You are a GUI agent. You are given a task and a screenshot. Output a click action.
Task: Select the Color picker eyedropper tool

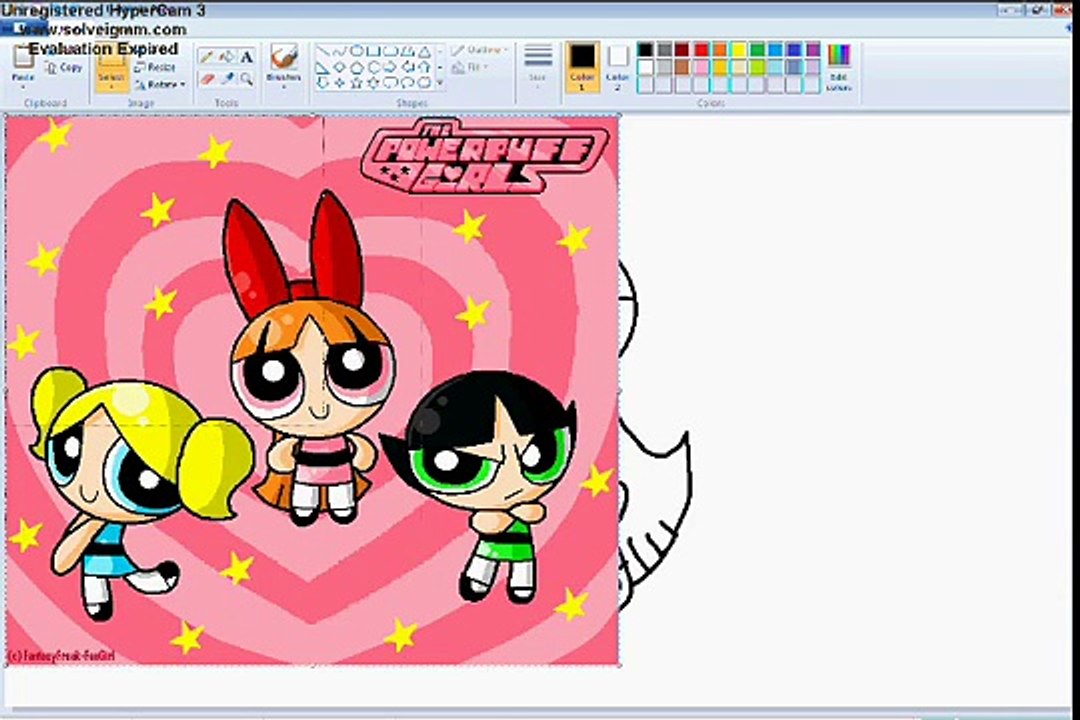[227, 79]
